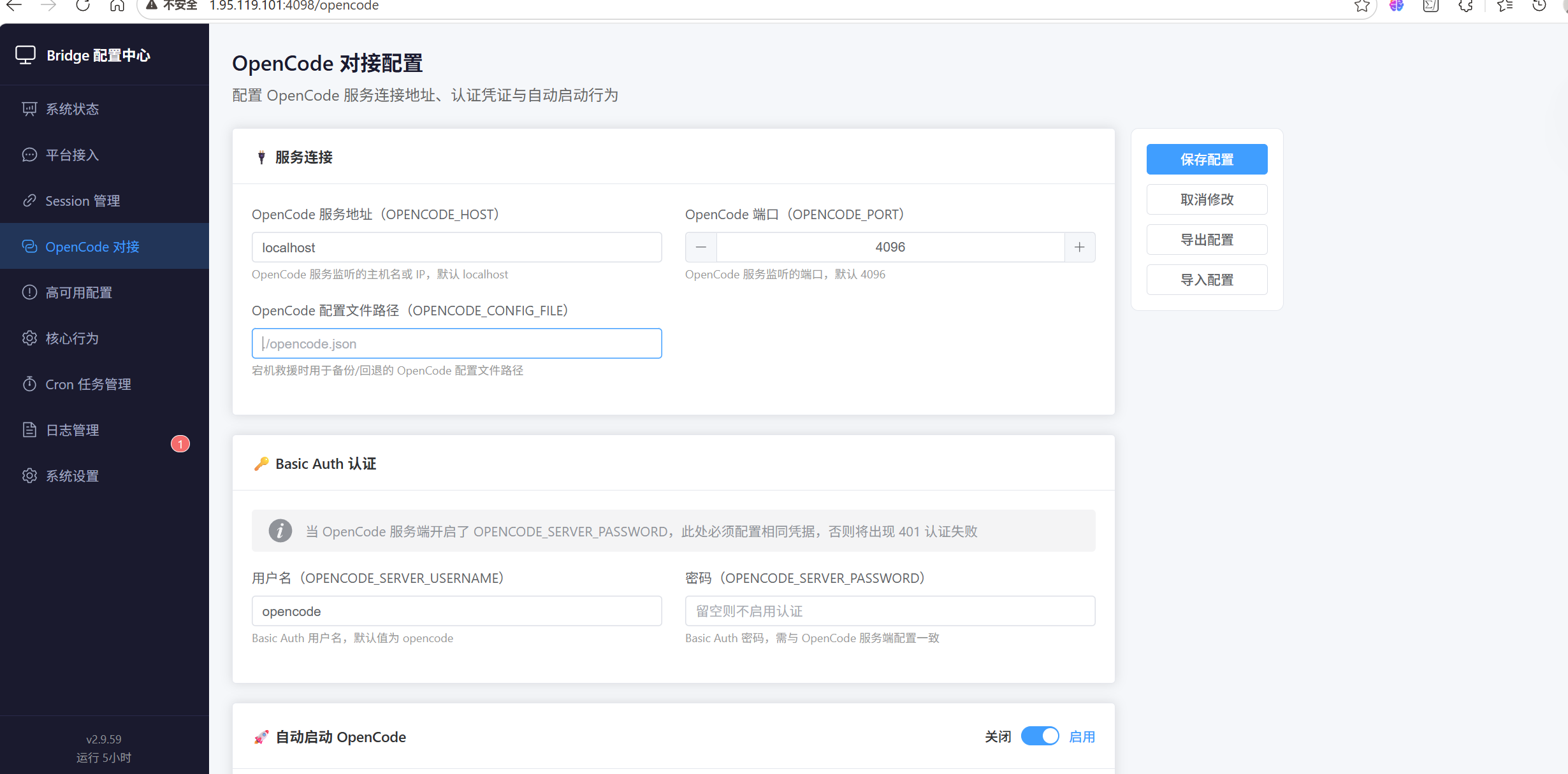Viewport: 1568px width, 774px height.
Task: Select OpenCode 对接 menu item
Action: 105,247
